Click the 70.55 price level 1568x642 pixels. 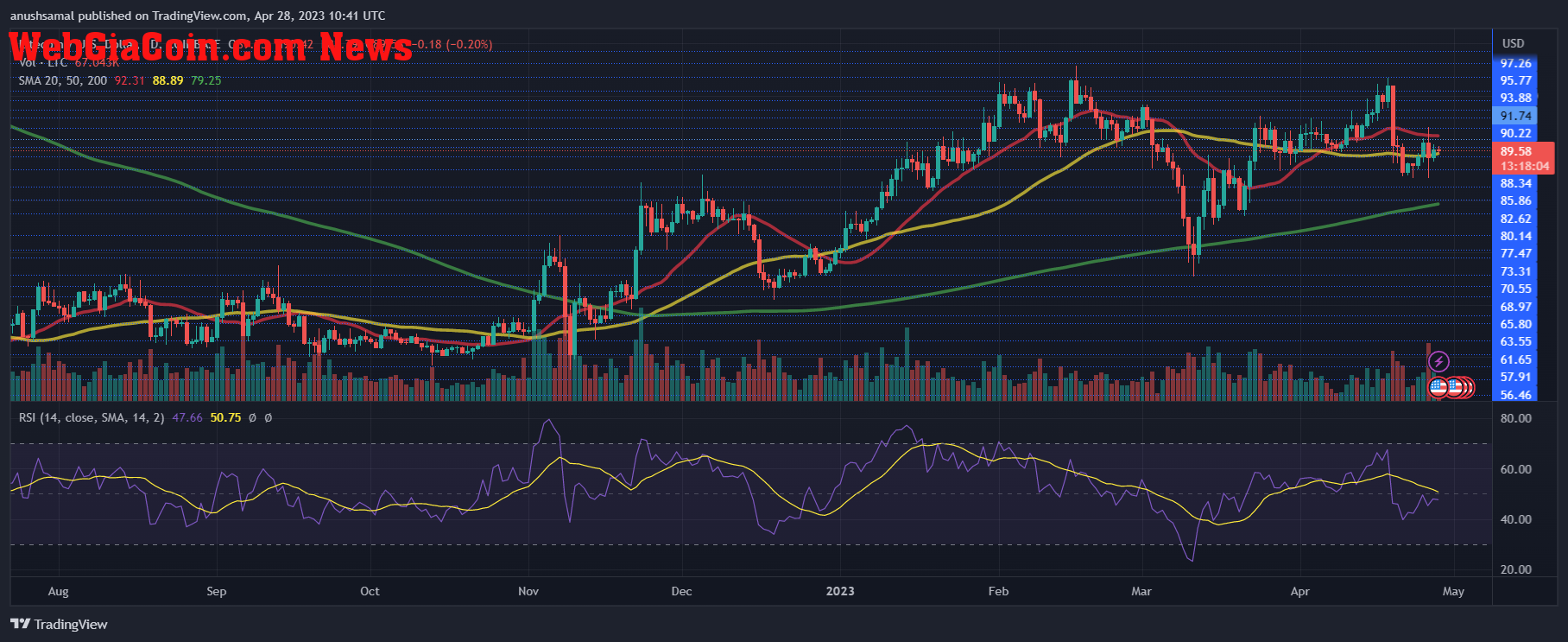click(1516, 289)
